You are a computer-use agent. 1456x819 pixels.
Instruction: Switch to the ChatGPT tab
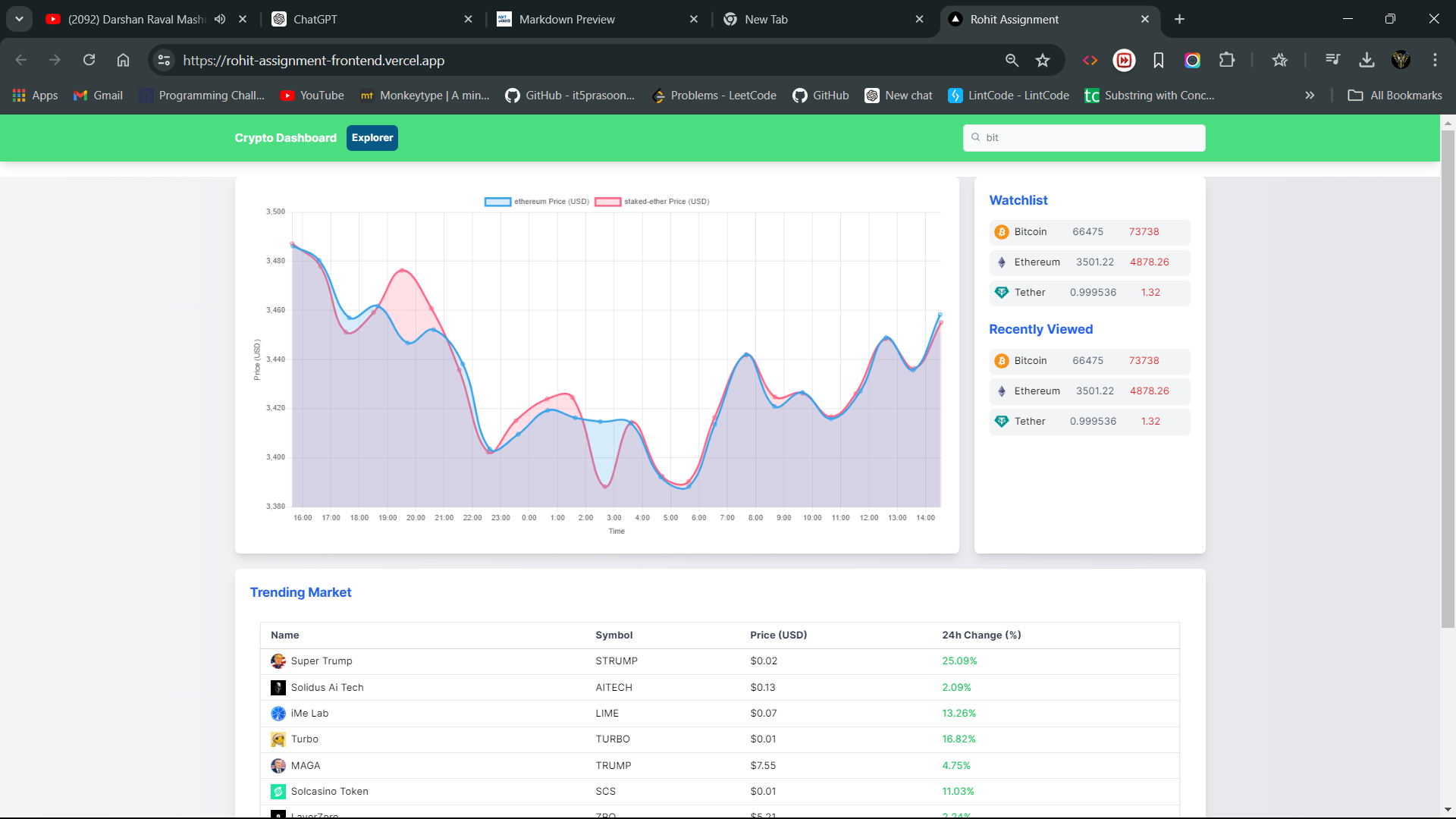coord(364,19)
